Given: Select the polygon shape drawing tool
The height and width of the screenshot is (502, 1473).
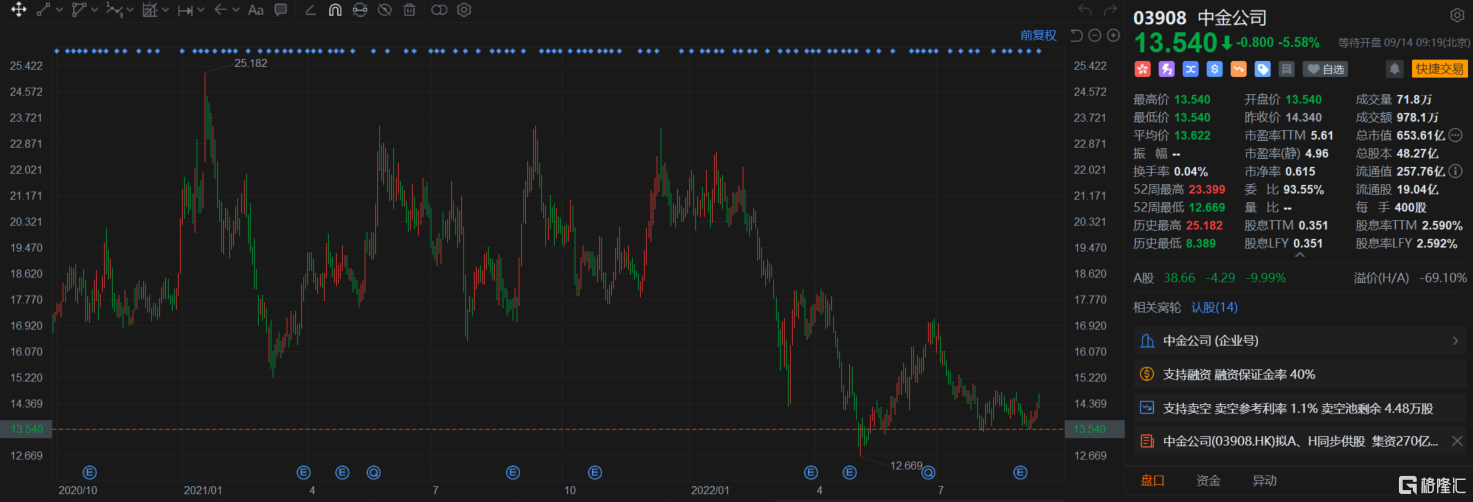Looking at the screenshot, I should 80,10.
